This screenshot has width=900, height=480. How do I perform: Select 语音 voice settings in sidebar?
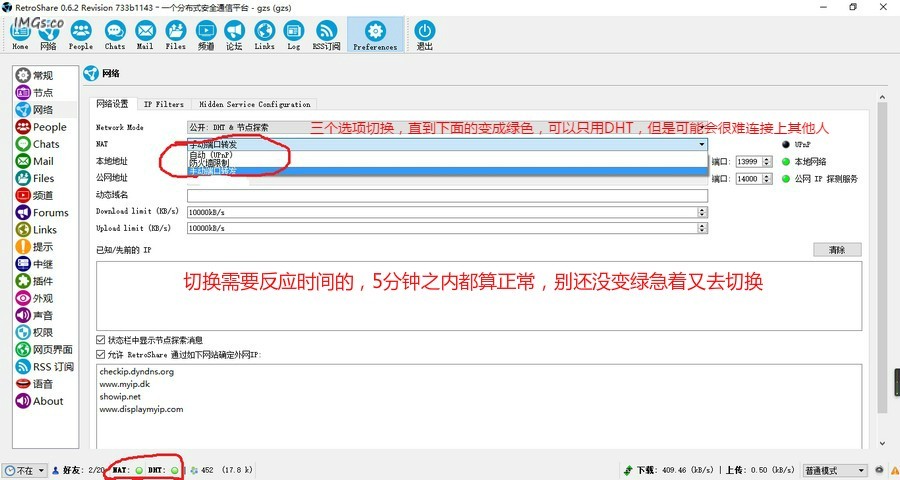pos(34,384)
